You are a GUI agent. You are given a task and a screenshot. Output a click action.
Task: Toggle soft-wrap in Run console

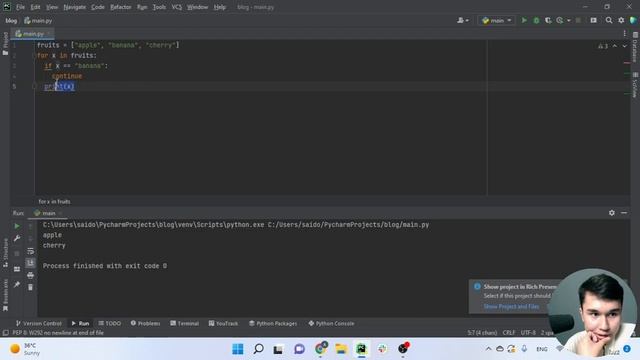31,251
